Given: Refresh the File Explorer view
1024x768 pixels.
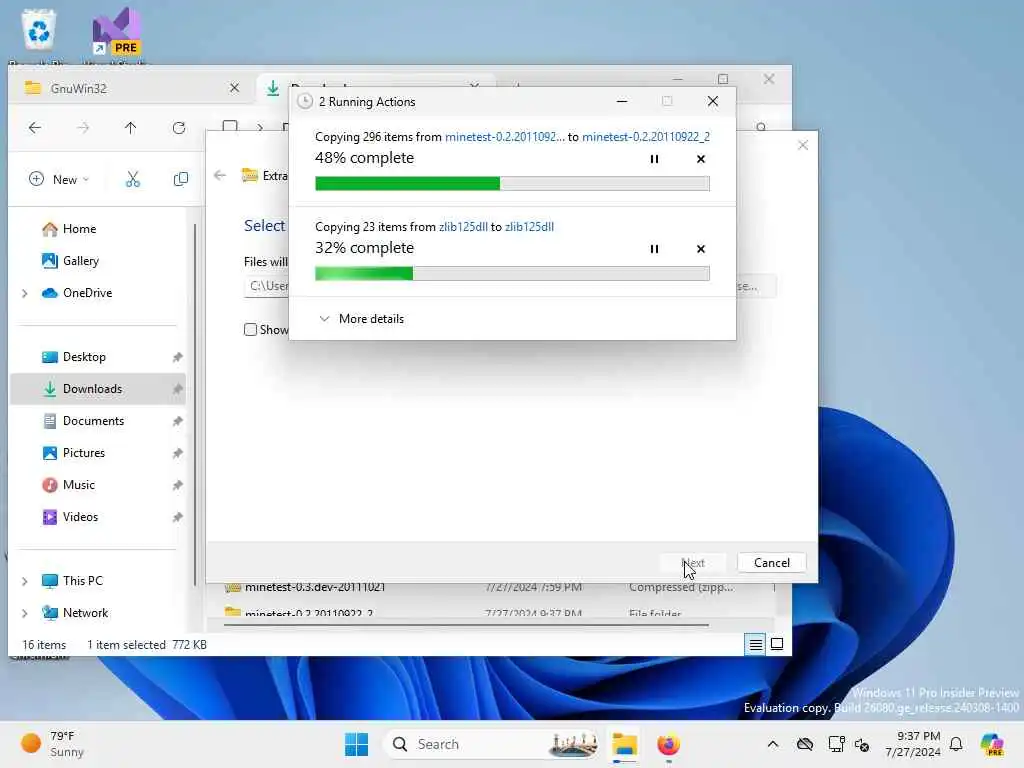Looking at the screenshot, I should pos(179,128).
